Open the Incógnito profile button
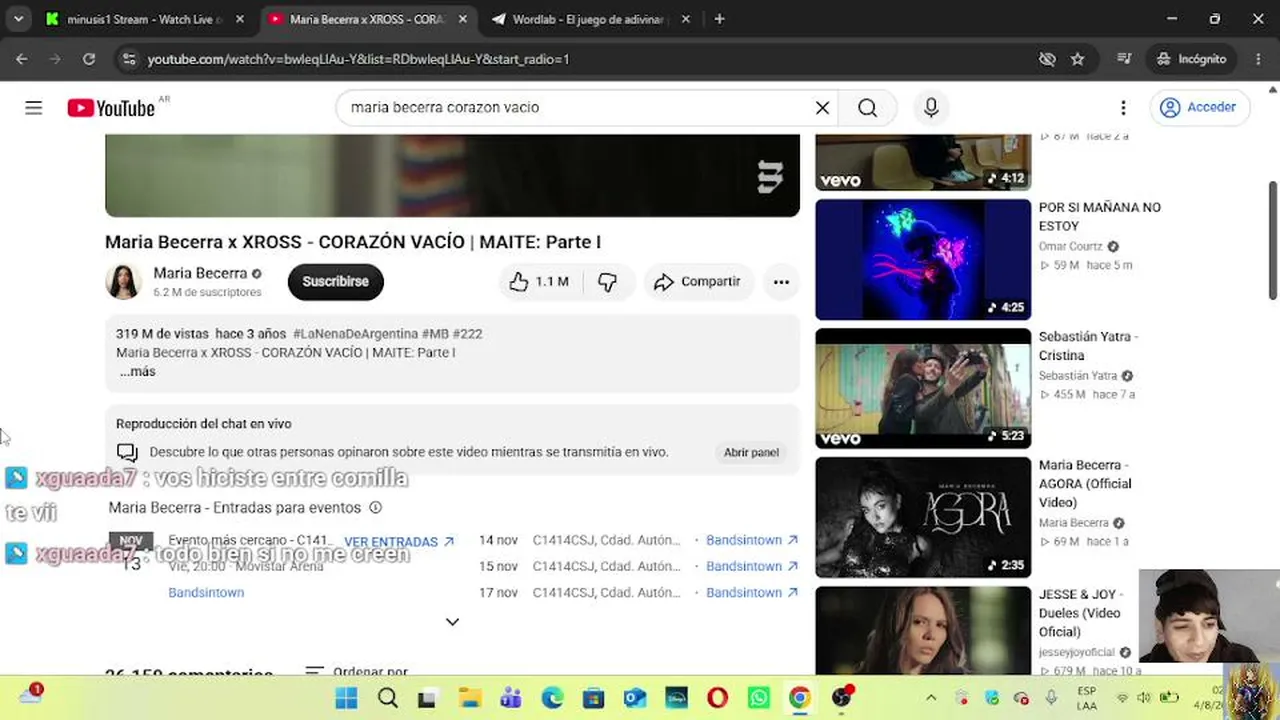The image size is (1280, 720). pos(1192,59)
